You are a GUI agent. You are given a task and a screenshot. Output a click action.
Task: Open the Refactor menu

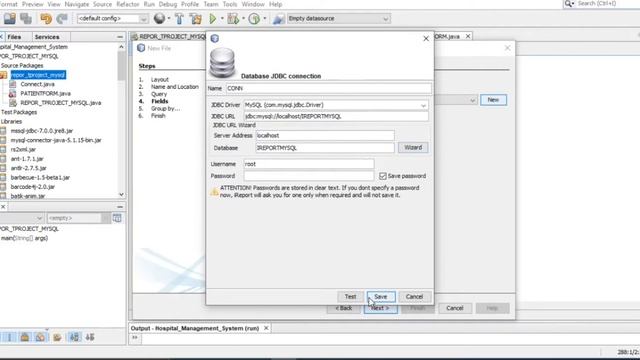coord(128,4)
